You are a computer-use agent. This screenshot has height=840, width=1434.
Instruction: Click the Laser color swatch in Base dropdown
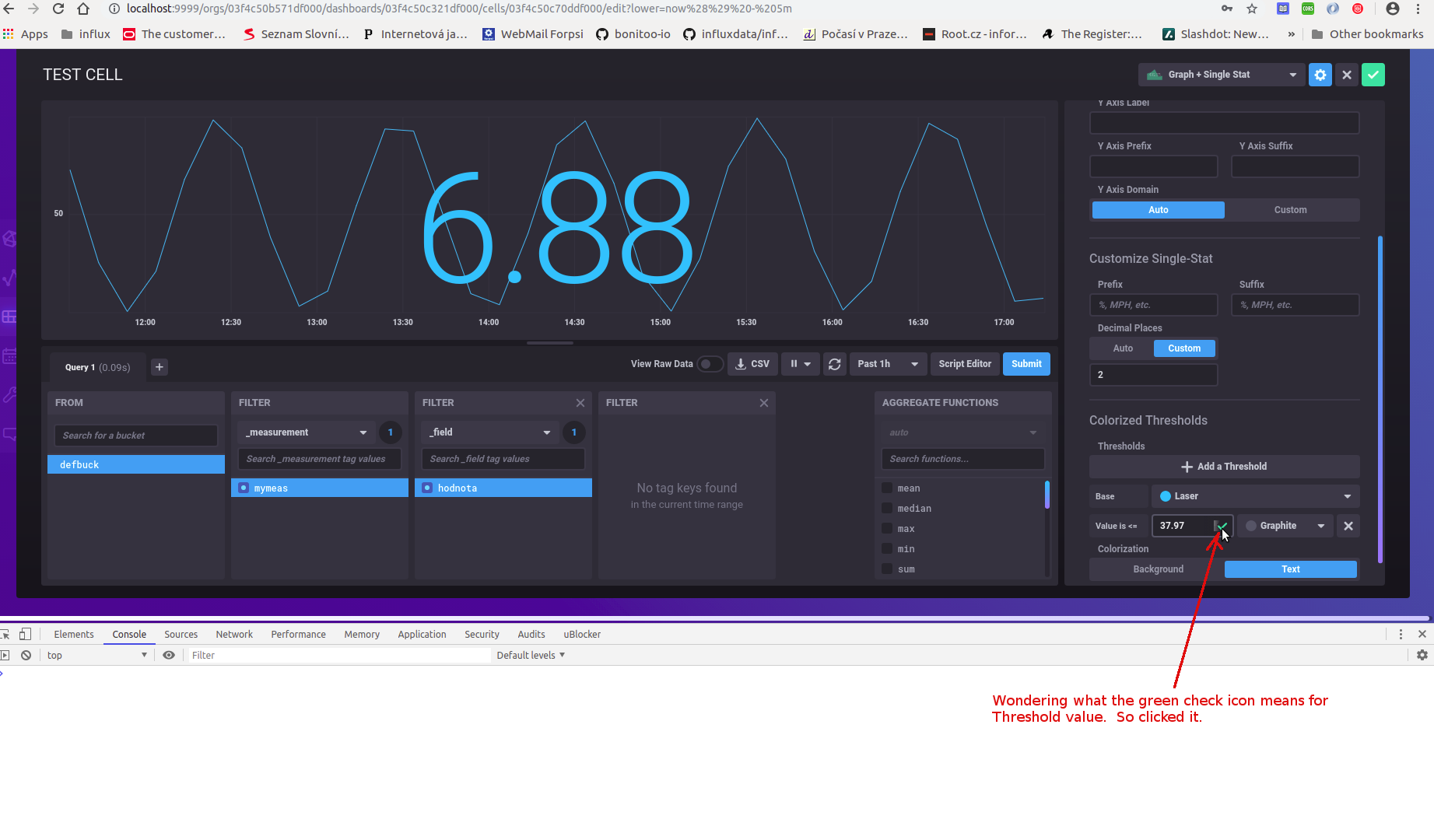1166,496
